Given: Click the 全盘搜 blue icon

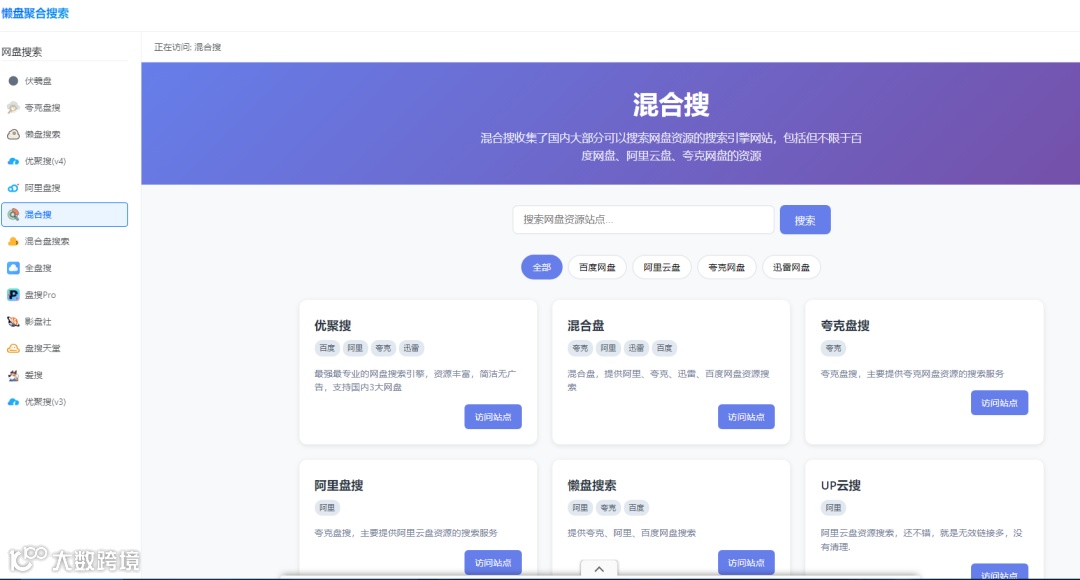Looking at the screenshot, I should (x=13, y=268).
